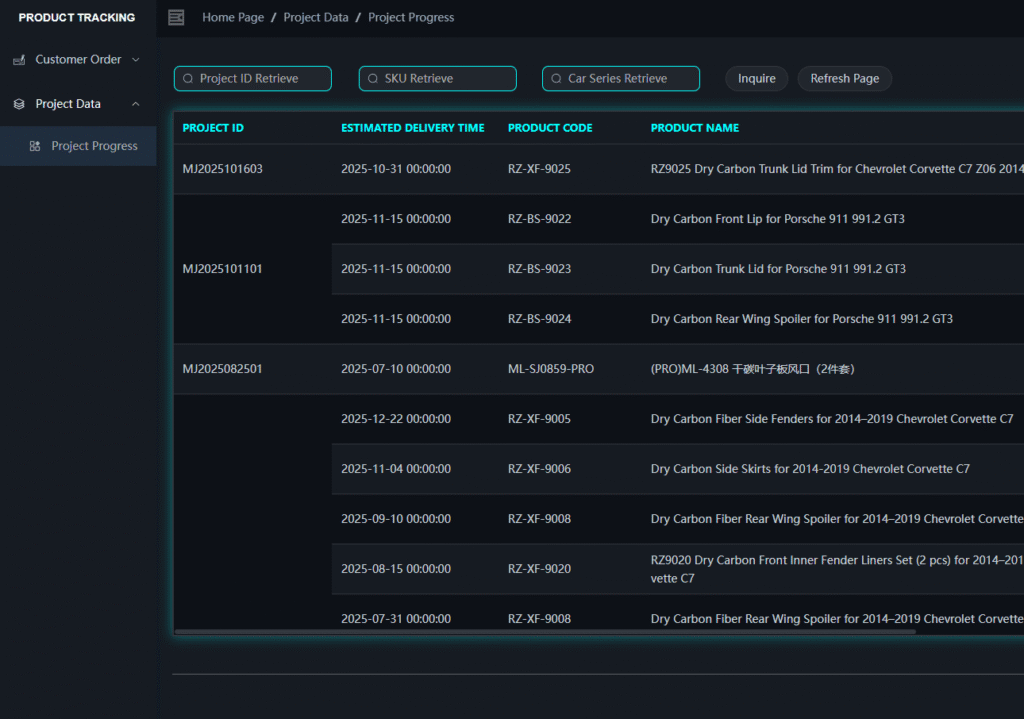Collapse the Project Data chevron
This screenshot has width=1024, height=719.
[136, 104]
